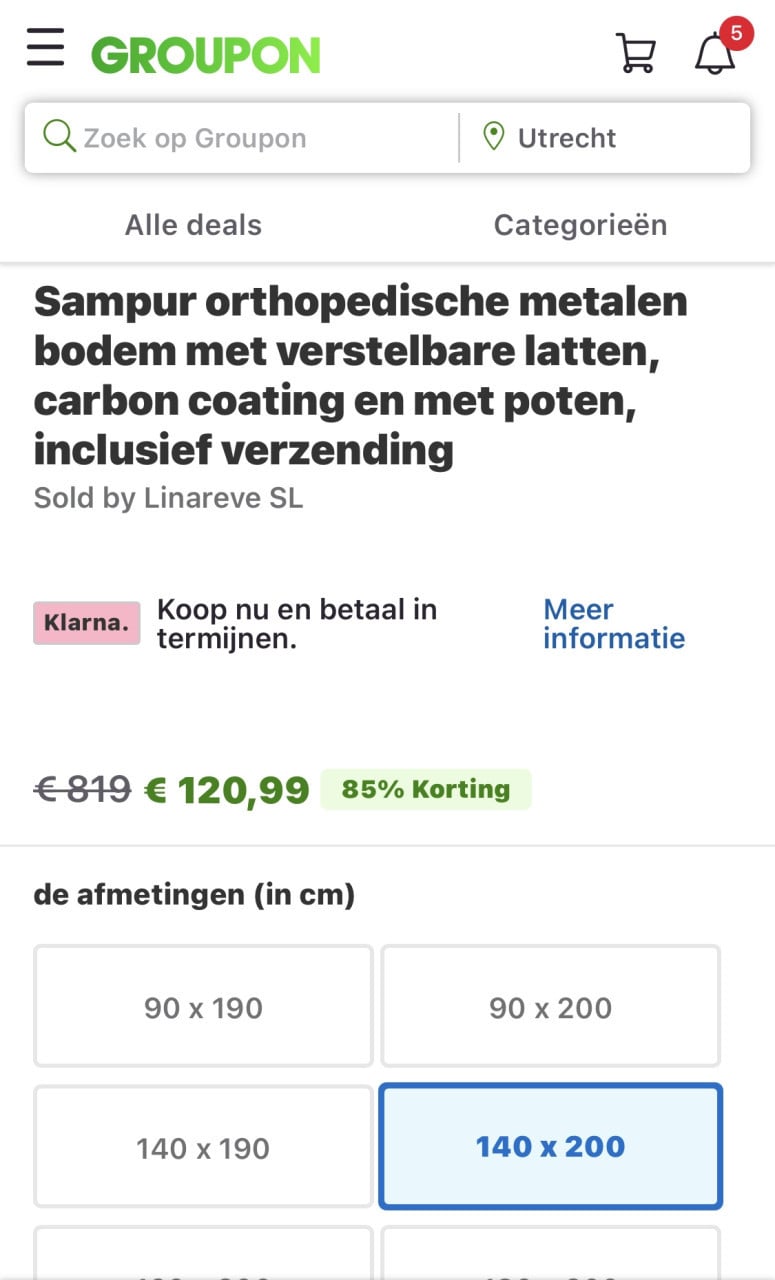Select size 140 x 190
This screenshot has width=775, height=1280.
(x=203, y=1147)
